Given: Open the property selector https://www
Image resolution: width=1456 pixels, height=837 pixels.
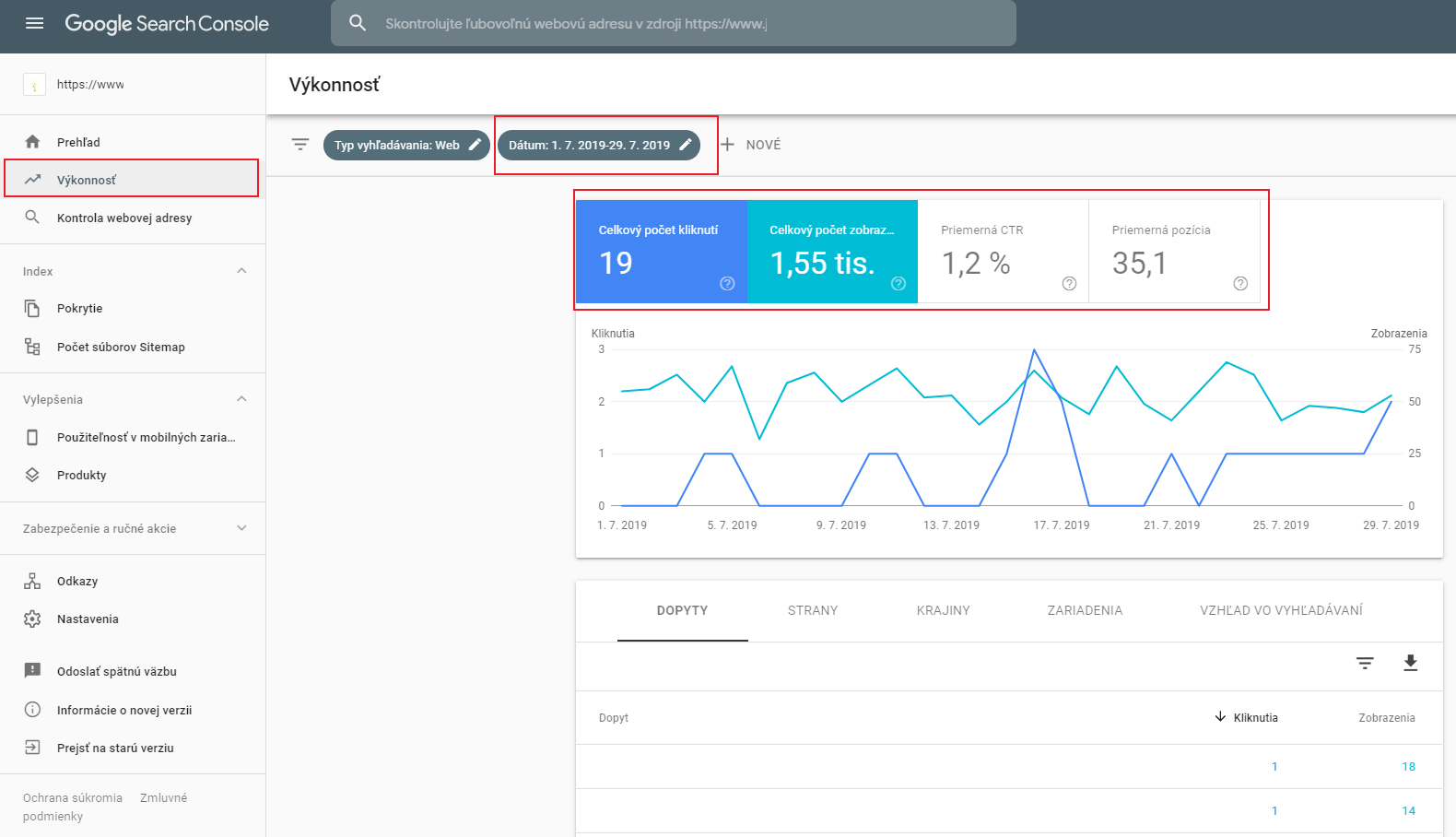Looking at the screenshot, I should tap(133, 85).
